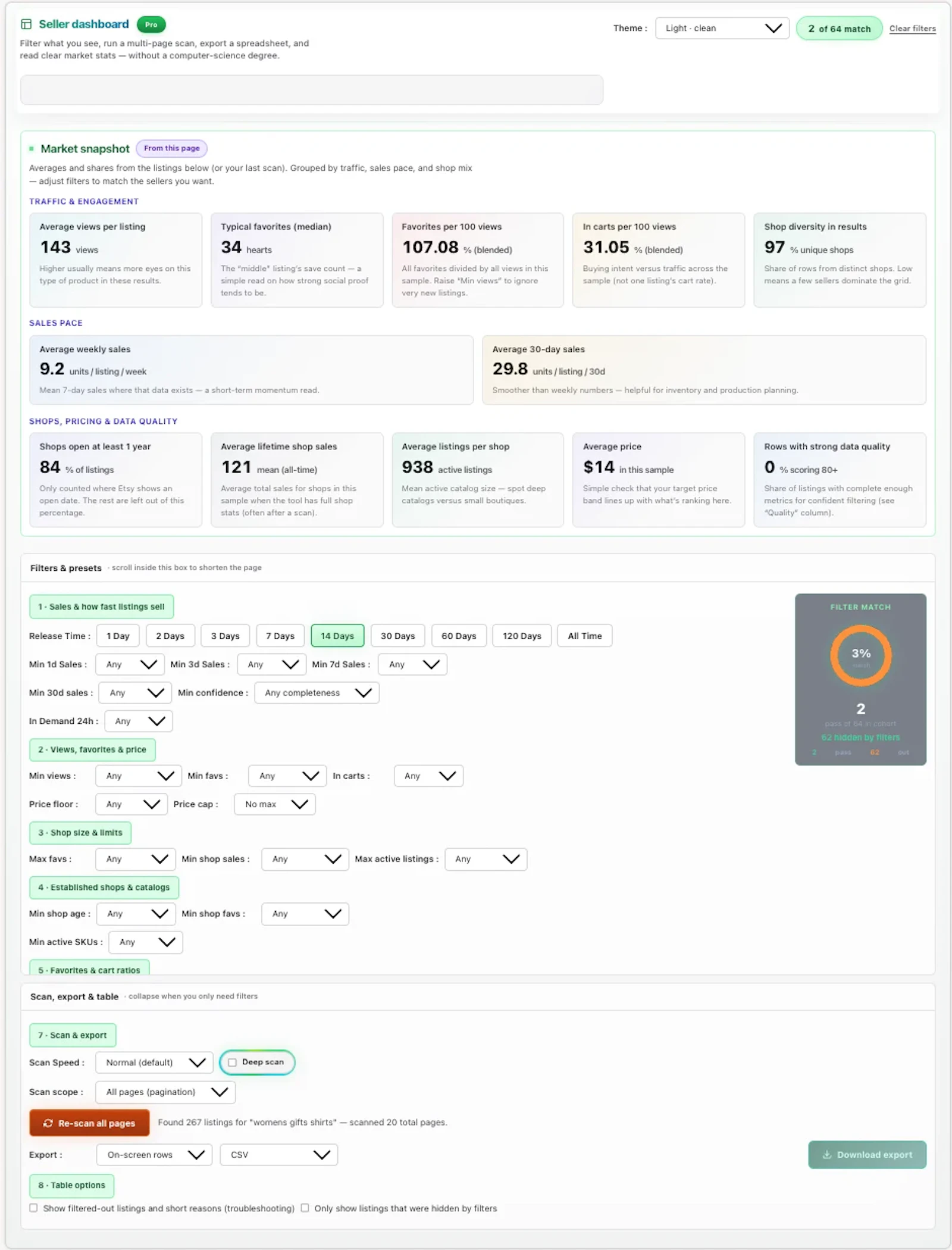This screenshot has height=1250, width=952.
Task: Select 30 Days release time
Action: pos(398,636)
